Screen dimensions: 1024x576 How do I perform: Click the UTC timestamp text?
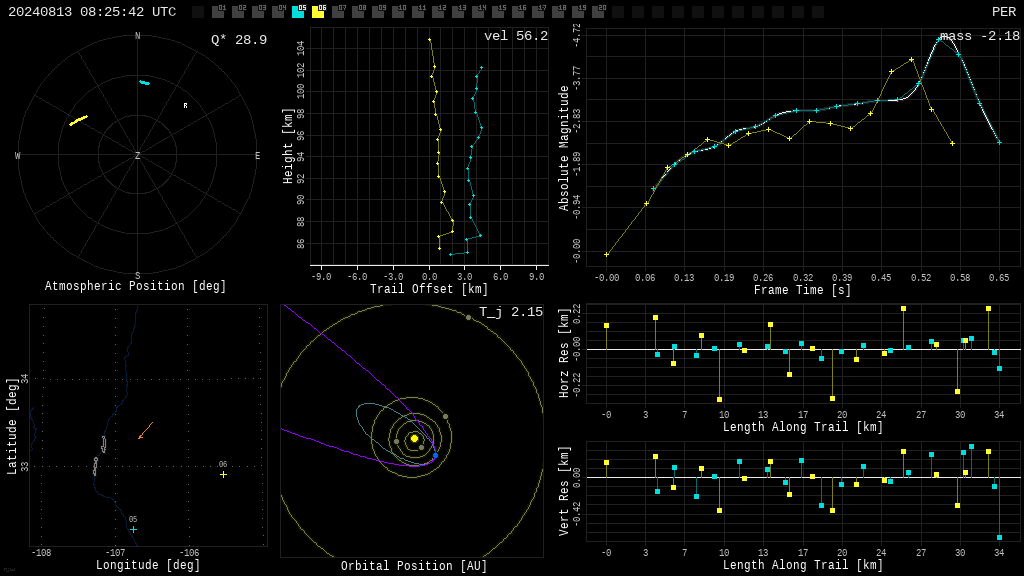point(92,12)
